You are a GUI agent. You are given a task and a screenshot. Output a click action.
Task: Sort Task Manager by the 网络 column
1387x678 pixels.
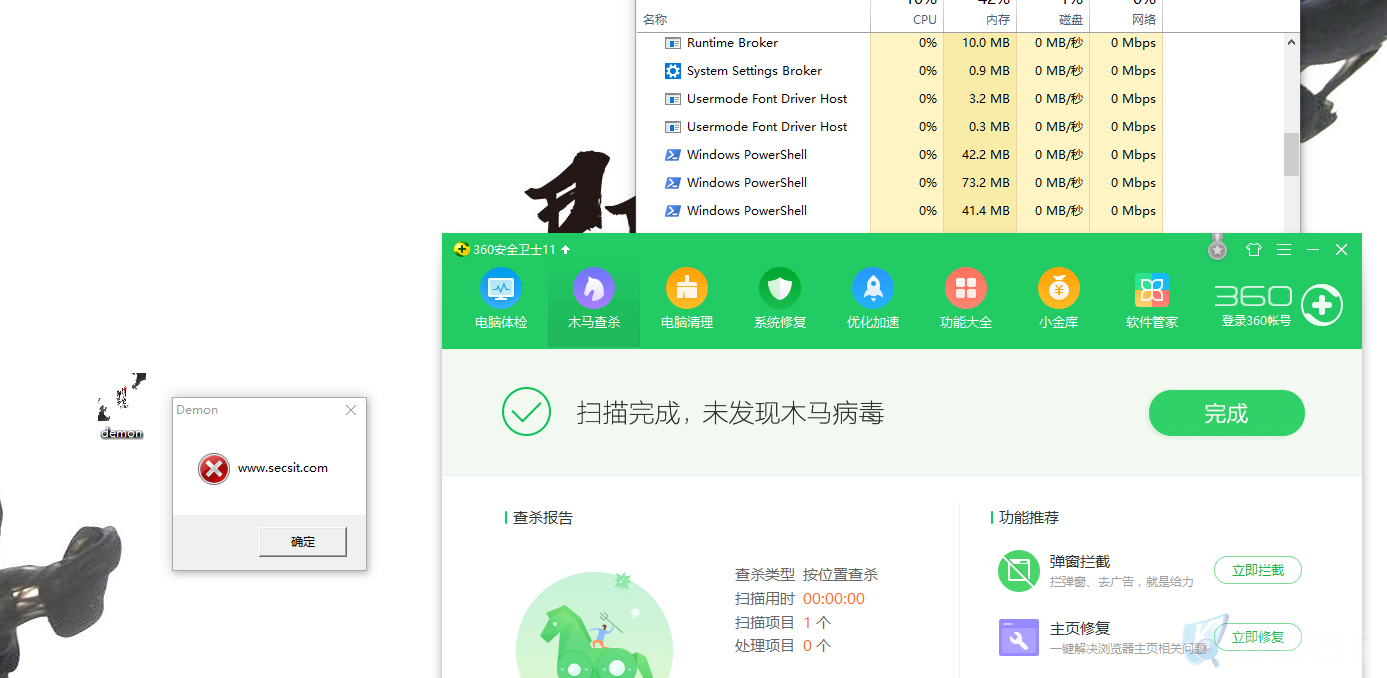[1144, 20]
